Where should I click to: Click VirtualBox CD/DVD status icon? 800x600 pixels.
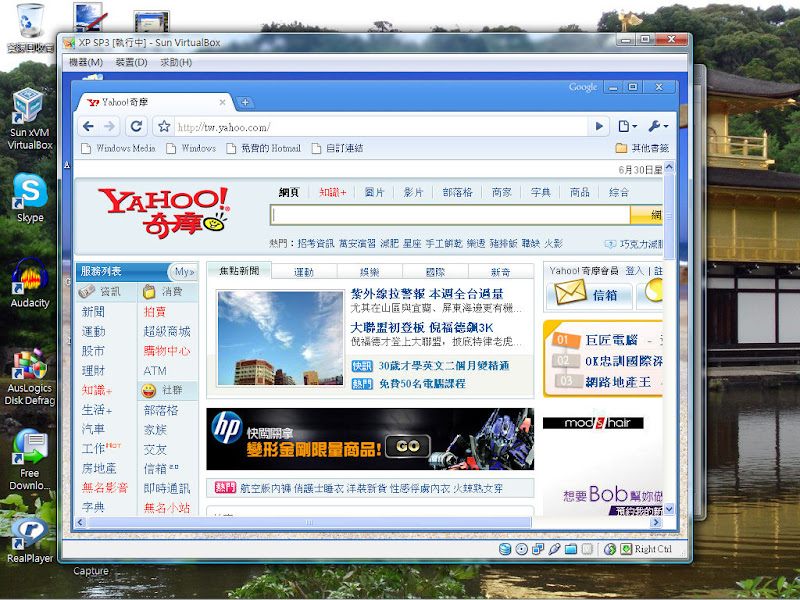click(521, 549)
